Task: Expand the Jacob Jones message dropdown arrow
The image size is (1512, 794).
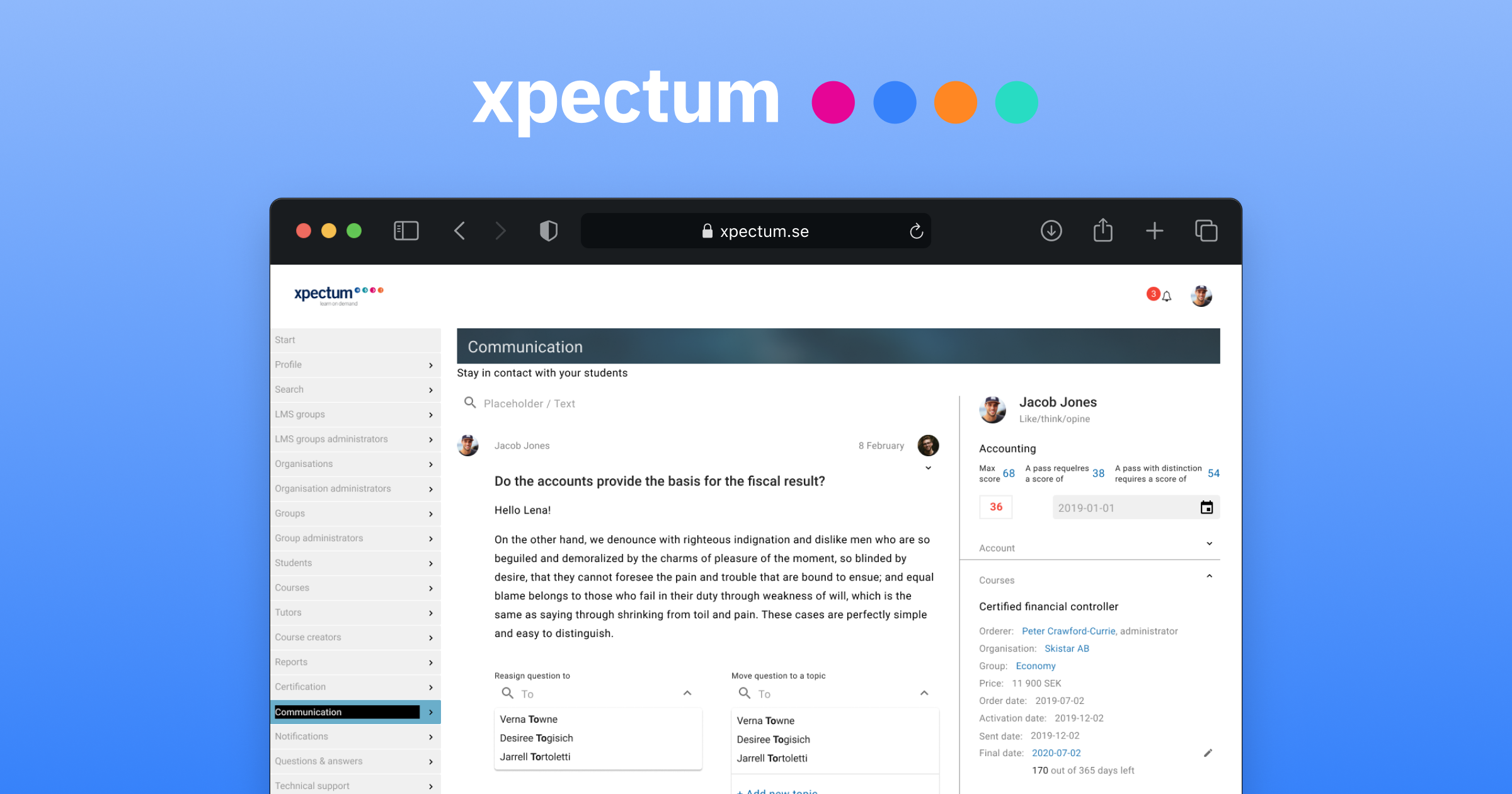Action: pyautogui.click(x=928, y=468)
